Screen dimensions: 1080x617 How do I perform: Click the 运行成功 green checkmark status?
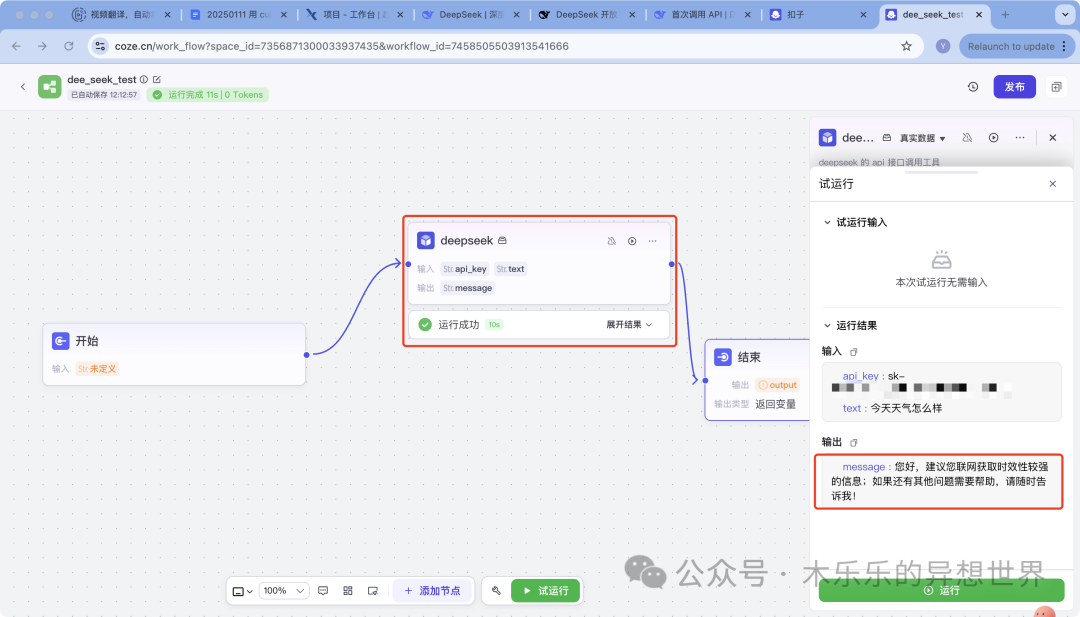pyautogui.click(x=425, y=324)
